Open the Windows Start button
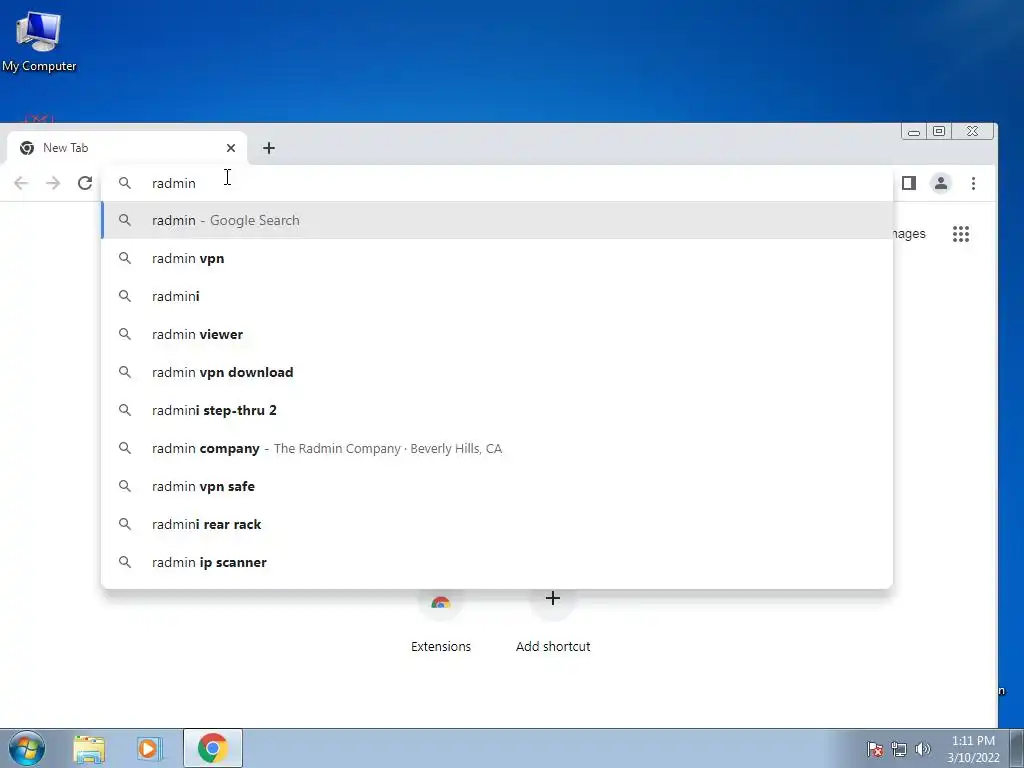 point(27,748)
